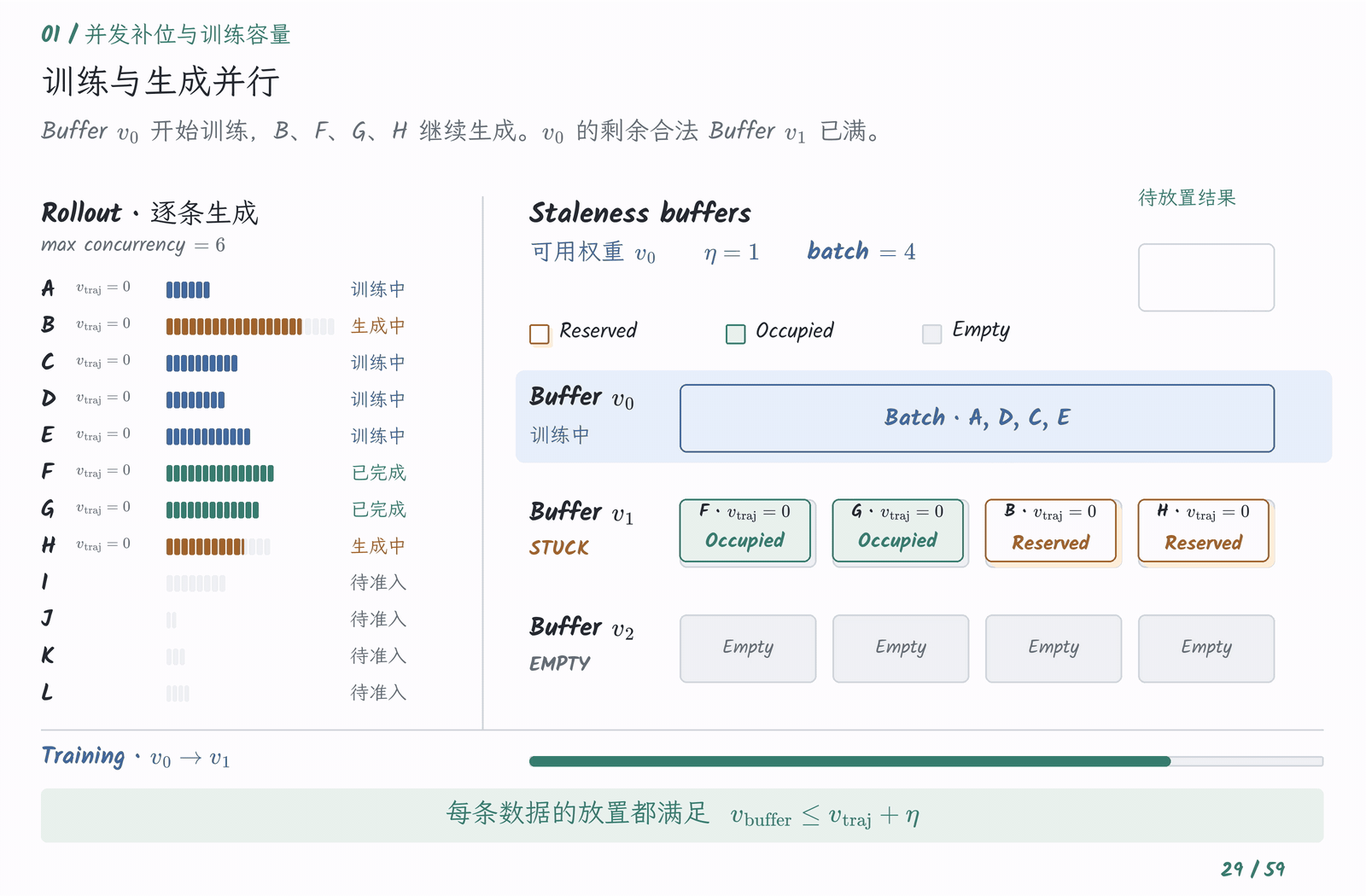Select slot F Occupied in Buffer v1

(x=745, y=531)
